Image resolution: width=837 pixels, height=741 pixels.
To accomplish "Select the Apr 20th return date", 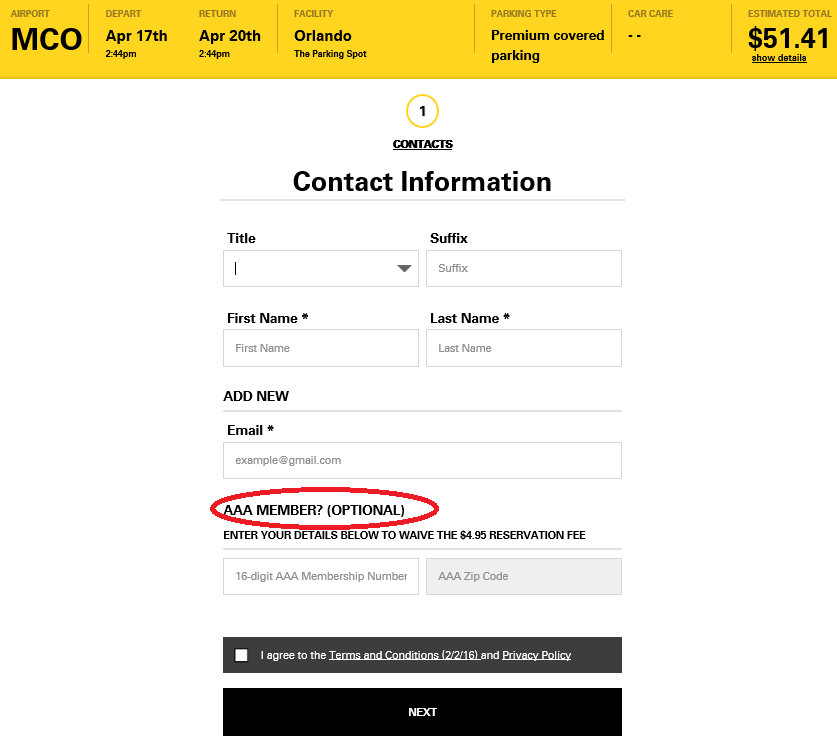I will tap(229, 36).
